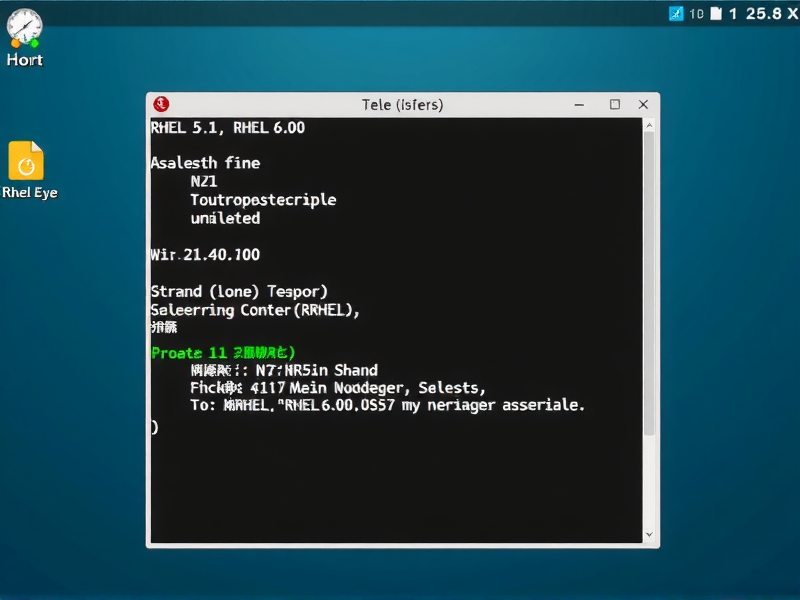Click the red terminal icon in title bar
800x600 pixels.
(160, 104)
